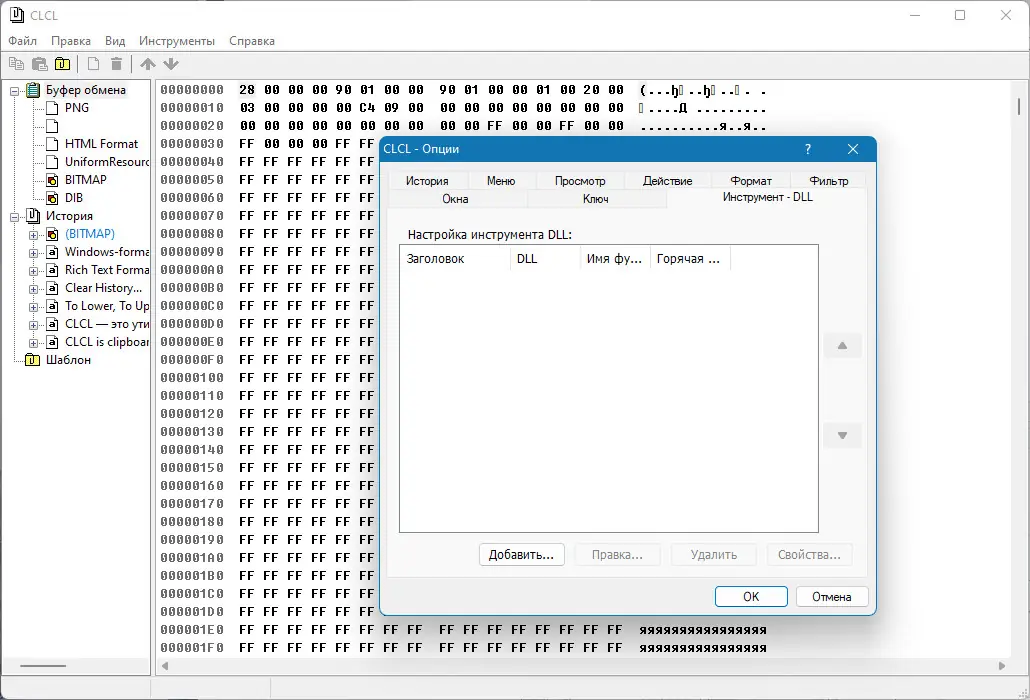Click the text icon beside Rich Text Forma entry
The width and height of the screenshot is (1030, 700).
click(53, 270)
